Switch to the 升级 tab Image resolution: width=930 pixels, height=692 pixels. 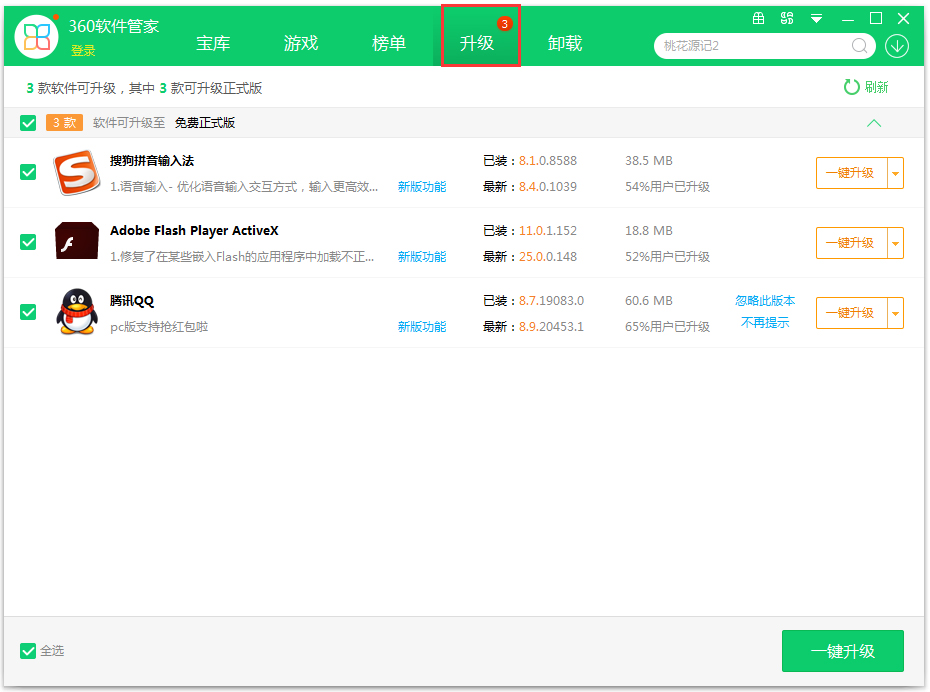477,43
